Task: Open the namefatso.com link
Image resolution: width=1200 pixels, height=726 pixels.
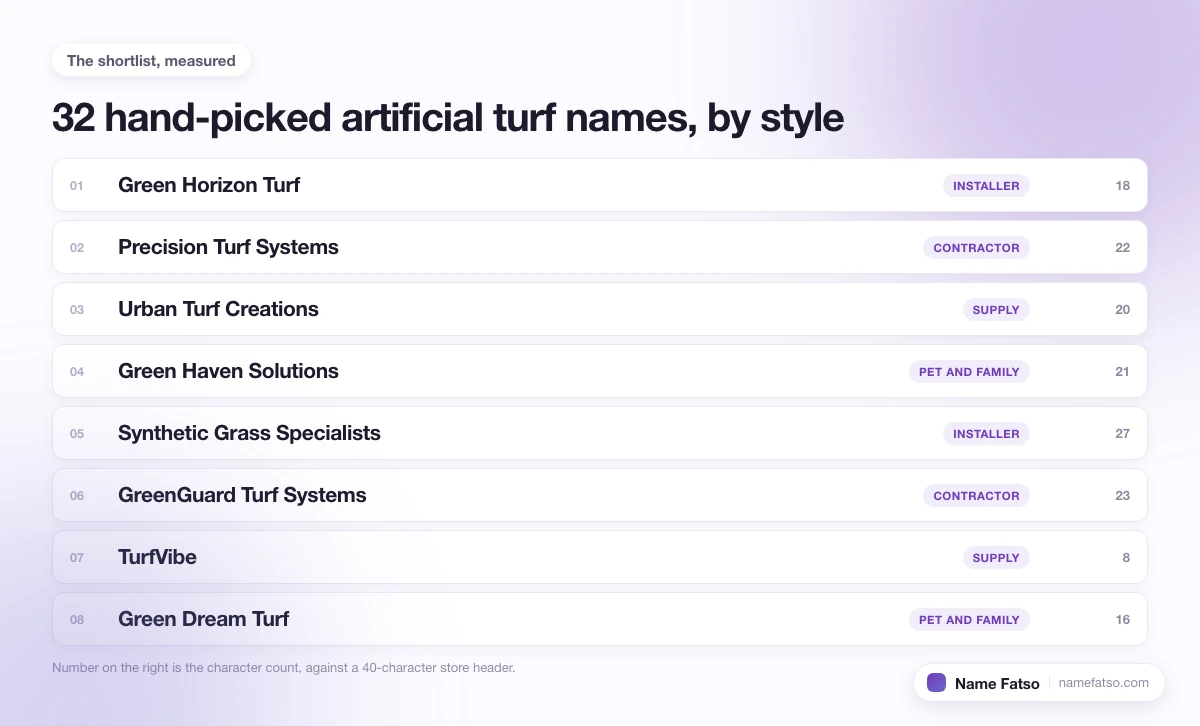Action: click(x=1104, y=683)
